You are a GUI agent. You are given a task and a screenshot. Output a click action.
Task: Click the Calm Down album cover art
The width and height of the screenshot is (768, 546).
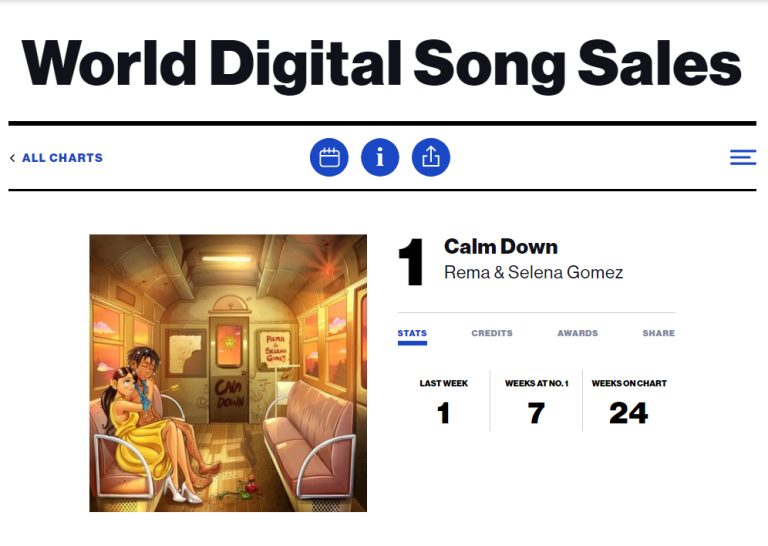click(x=228, y=373)
